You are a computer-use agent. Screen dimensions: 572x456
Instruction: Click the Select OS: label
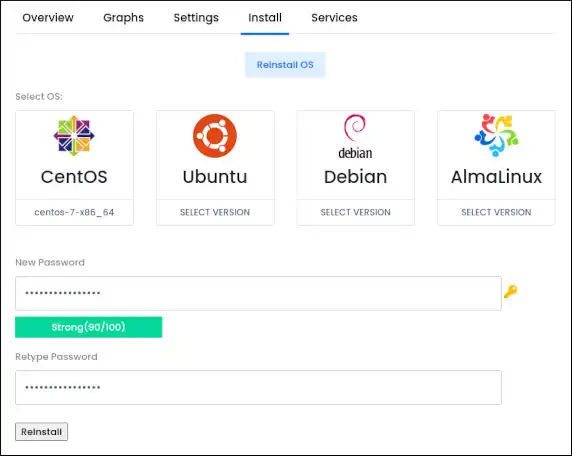[39, 97]
